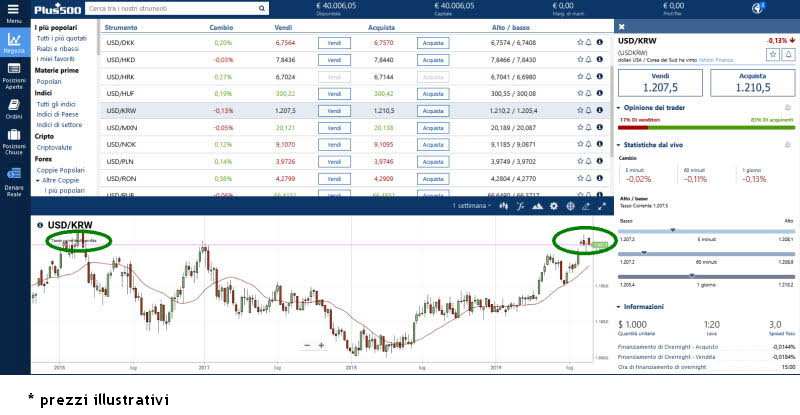The width and height of the screenshot is (800, 415).
Task: Open the main Menu hamburger icon
Action: pyautogui.click(x=14, y=10)
